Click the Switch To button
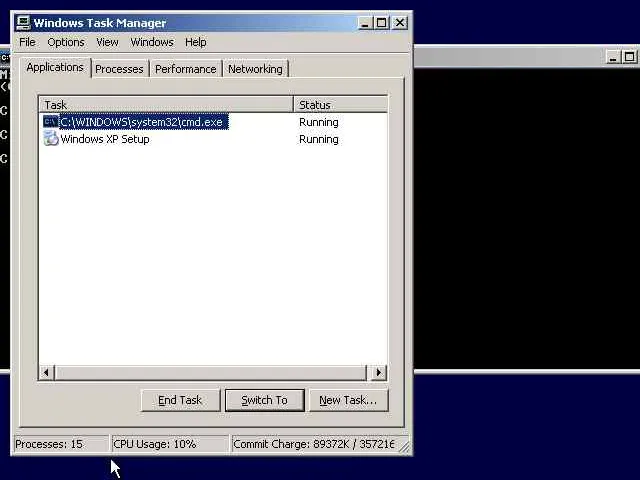Screen dimensions: 640x480 [264, 400]
